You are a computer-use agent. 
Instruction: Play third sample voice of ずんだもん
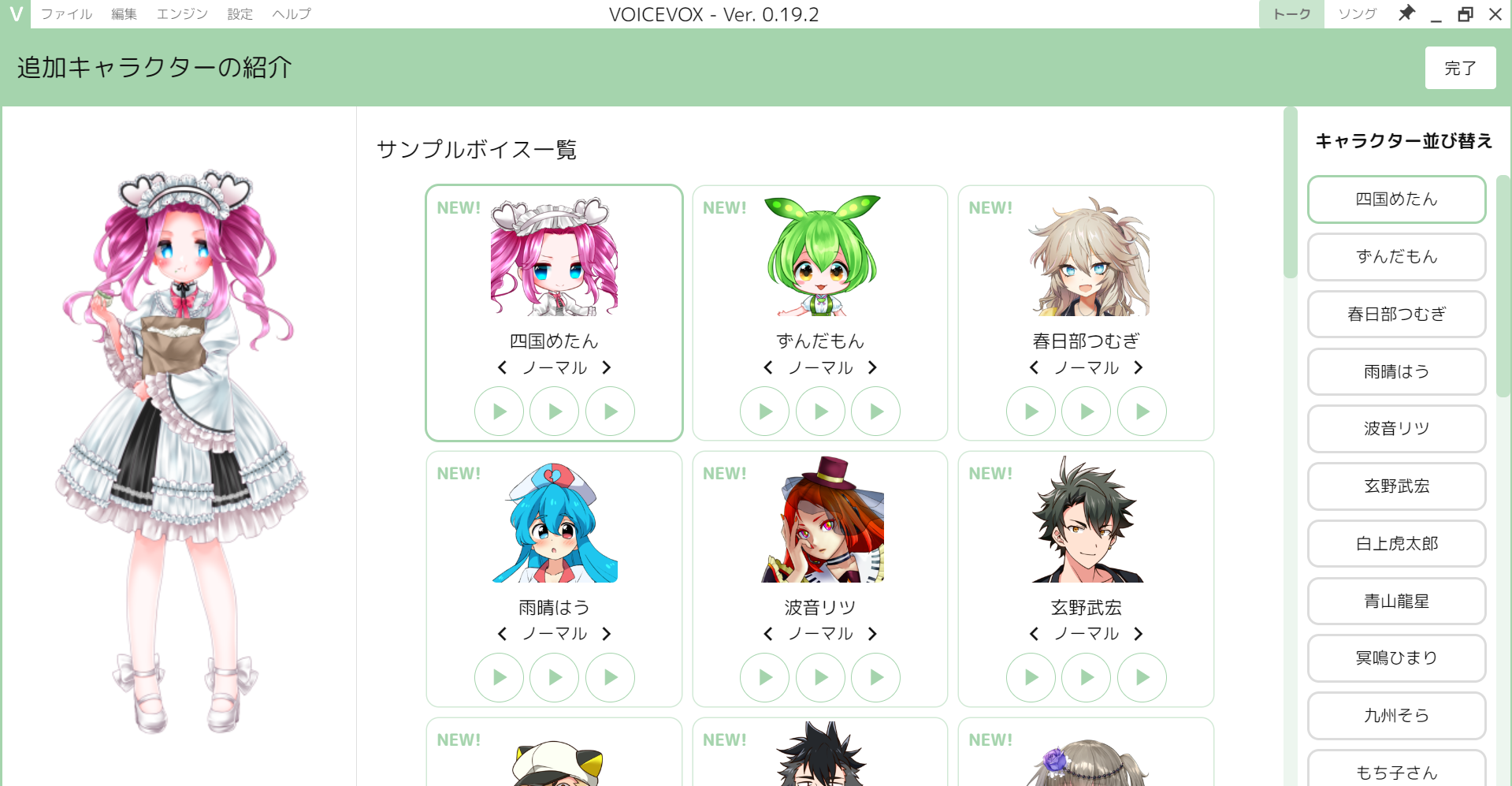[x=876, y=412]
